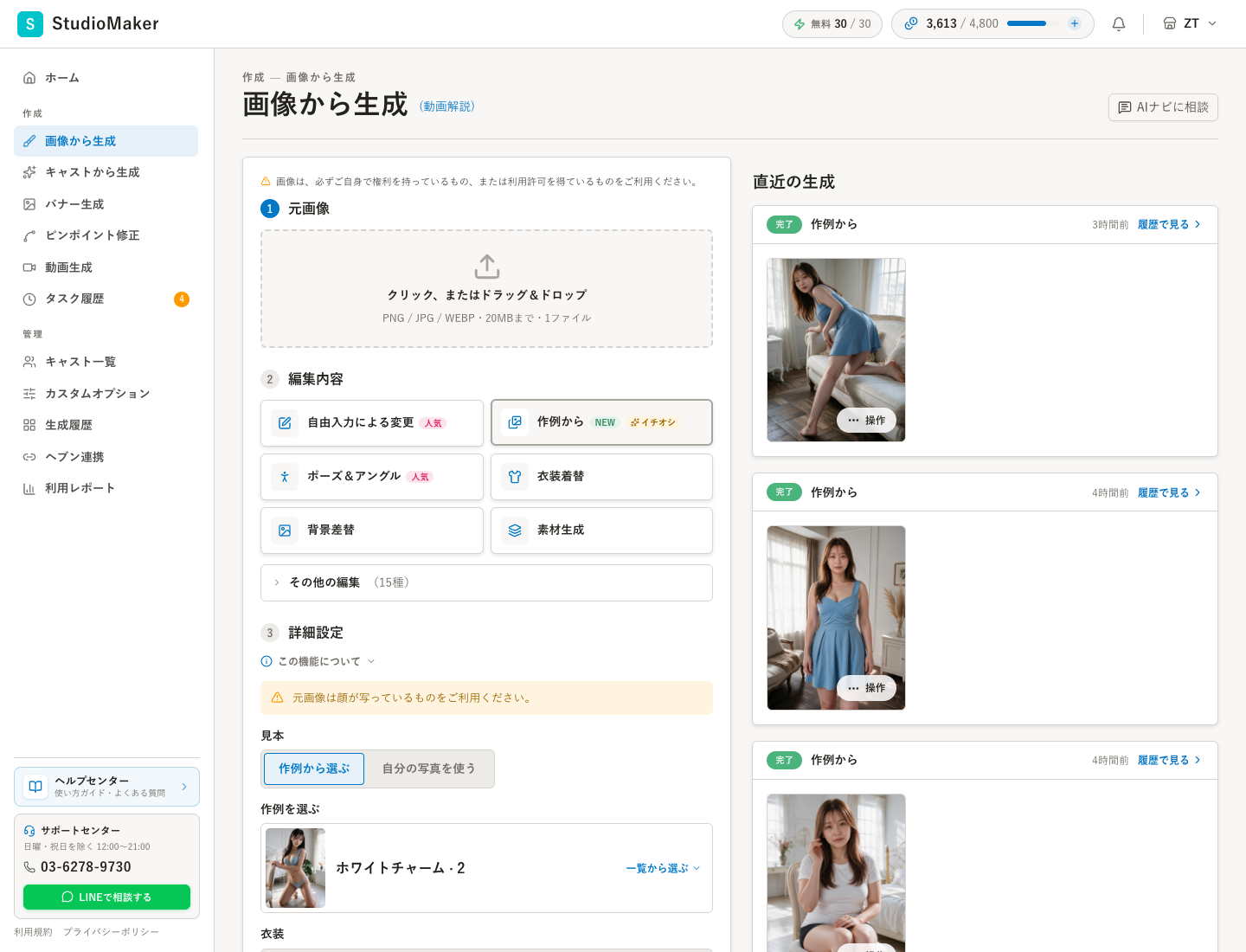
Task: Select 画像から生成 in the sidebar
Action: (106, 141)
